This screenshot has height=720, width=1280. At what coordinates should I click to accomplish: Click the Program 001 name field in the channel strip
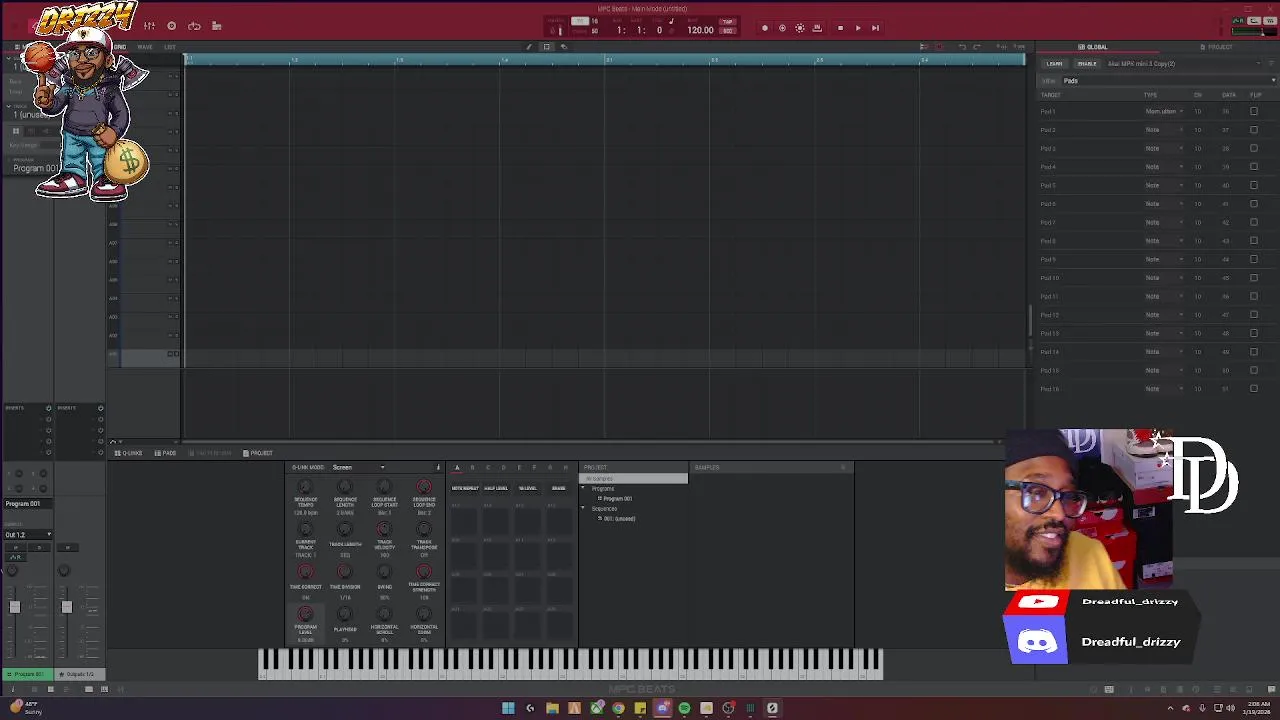(x=28, y=504)
